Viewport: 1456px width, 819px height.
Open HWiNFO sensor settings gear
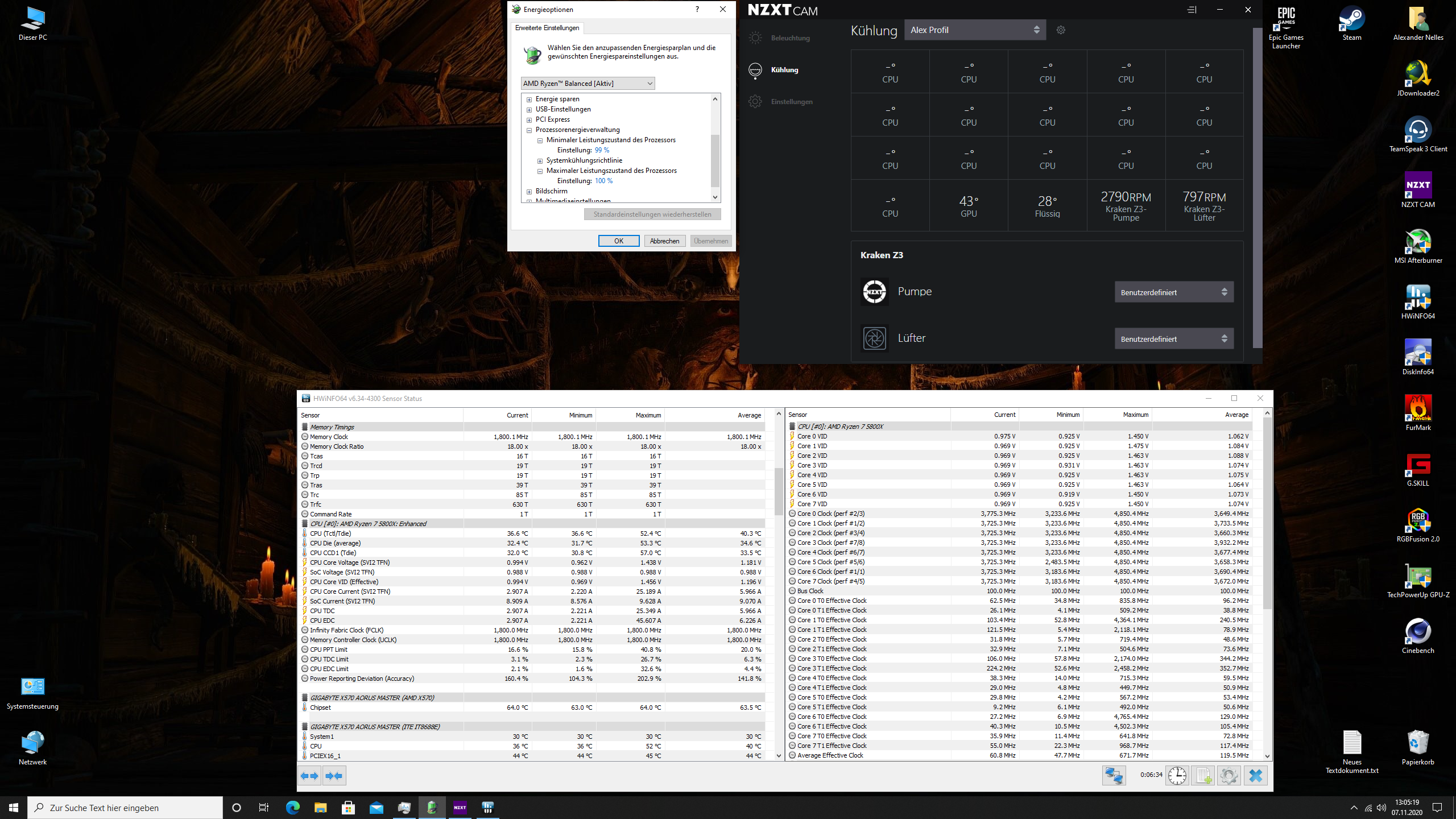(x=1228, y=775)
